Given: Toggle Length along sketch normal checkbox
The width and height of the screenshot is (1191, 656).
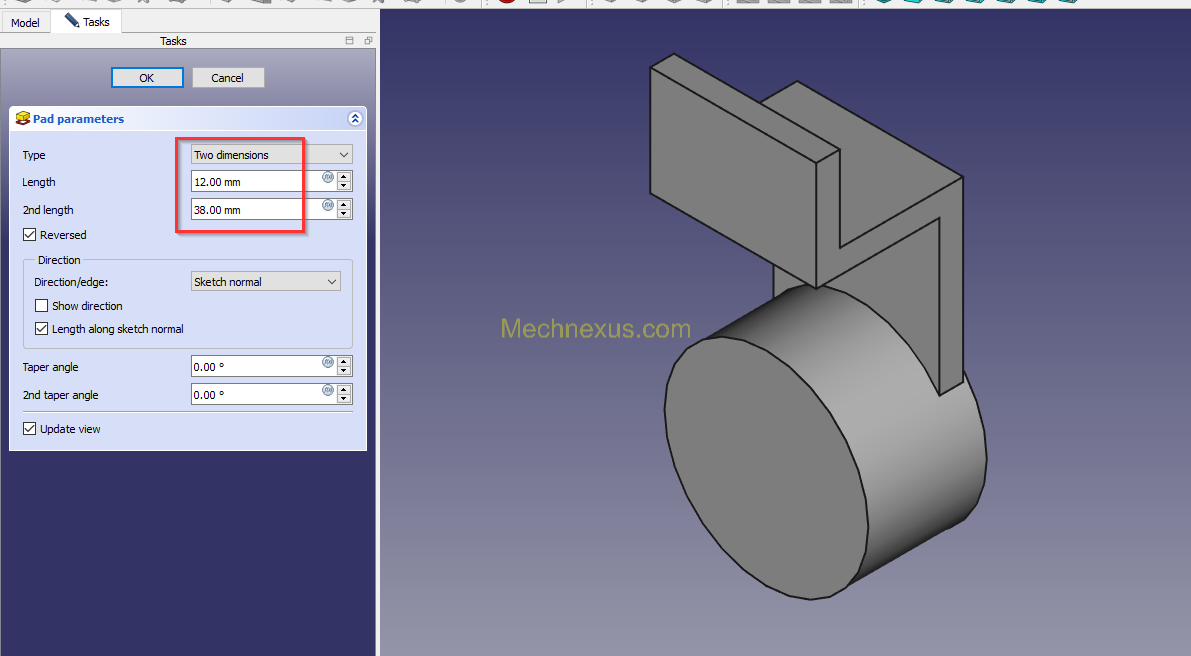Looking at the screenshot, I should click(x=42, y=329).
